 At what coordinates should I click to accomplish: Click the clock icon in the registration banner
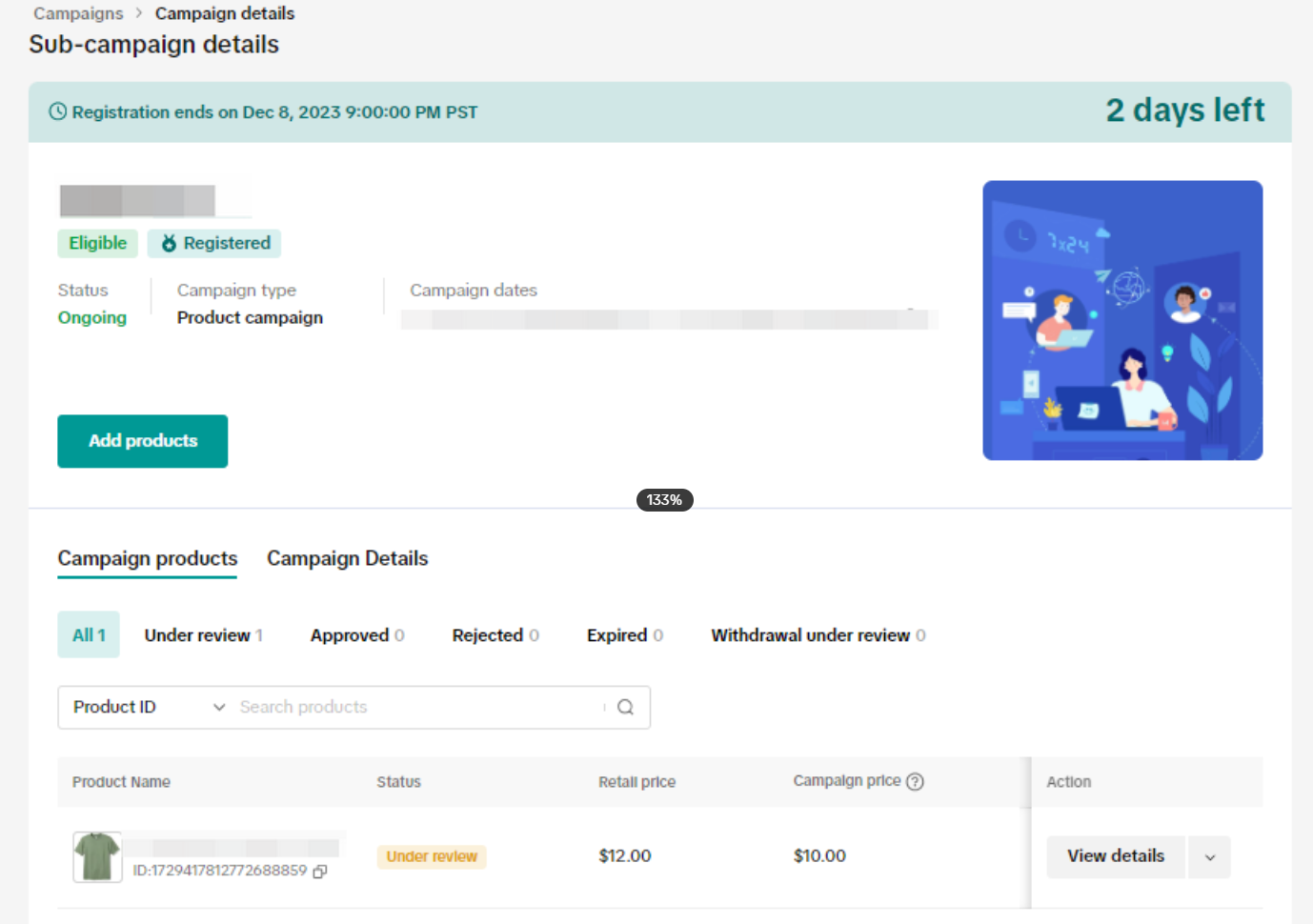coord(58,111)
